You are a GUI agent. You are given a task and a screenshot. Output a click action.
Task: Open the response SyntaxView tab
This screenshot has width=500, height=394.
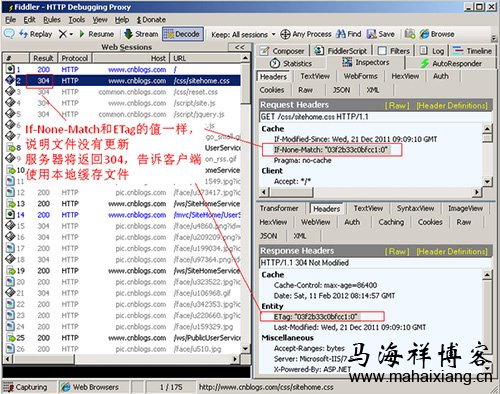tap(415, 208)
